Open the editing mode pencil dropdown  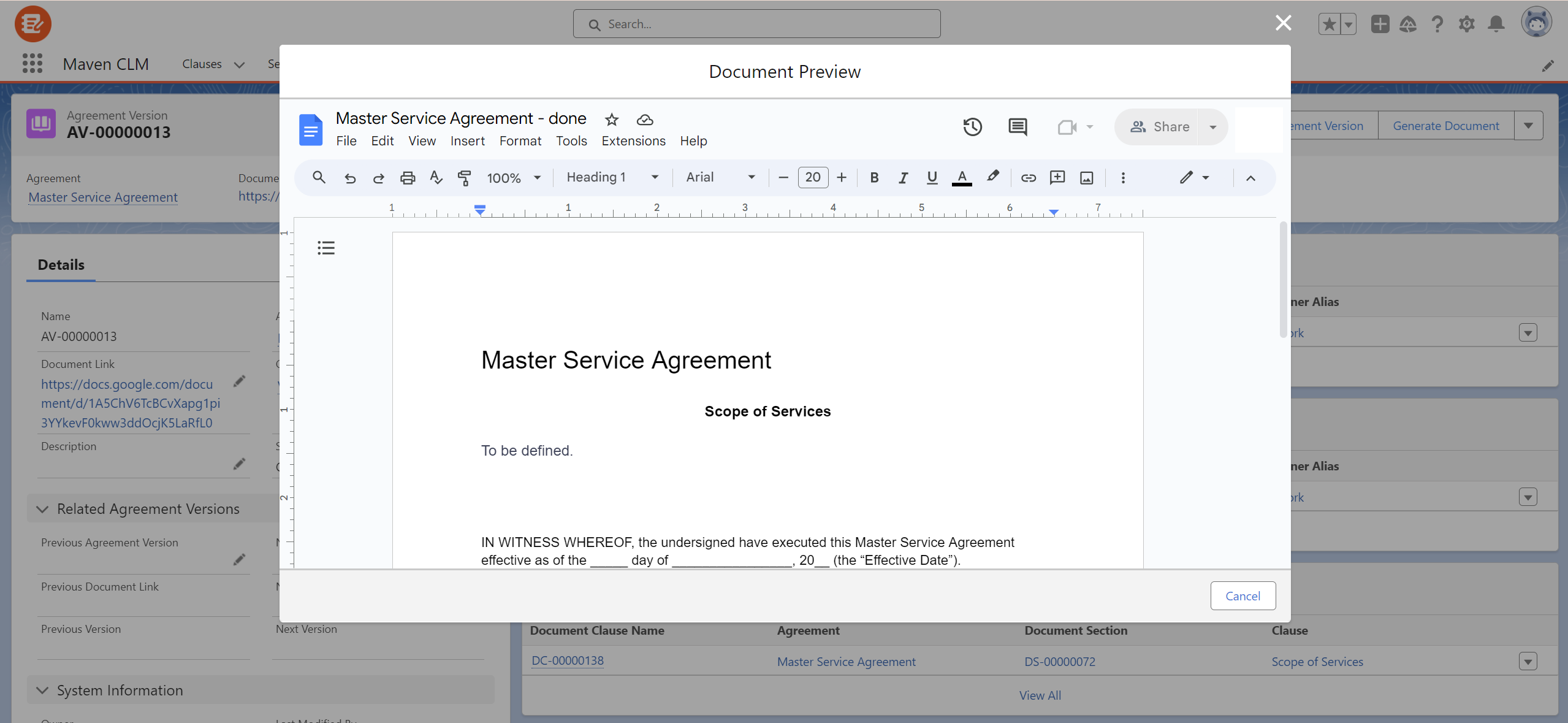tap(1194, 178)
